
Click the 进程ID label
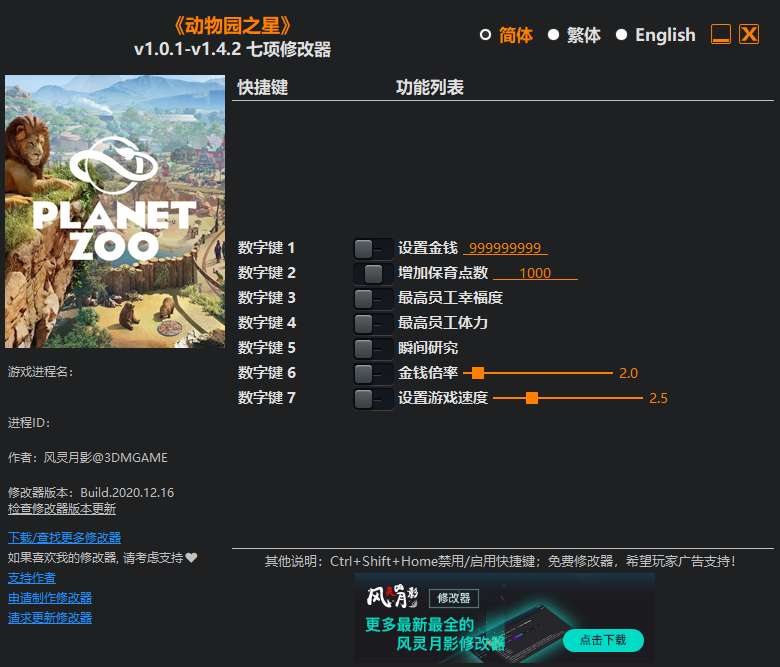[x=29, y=423]
